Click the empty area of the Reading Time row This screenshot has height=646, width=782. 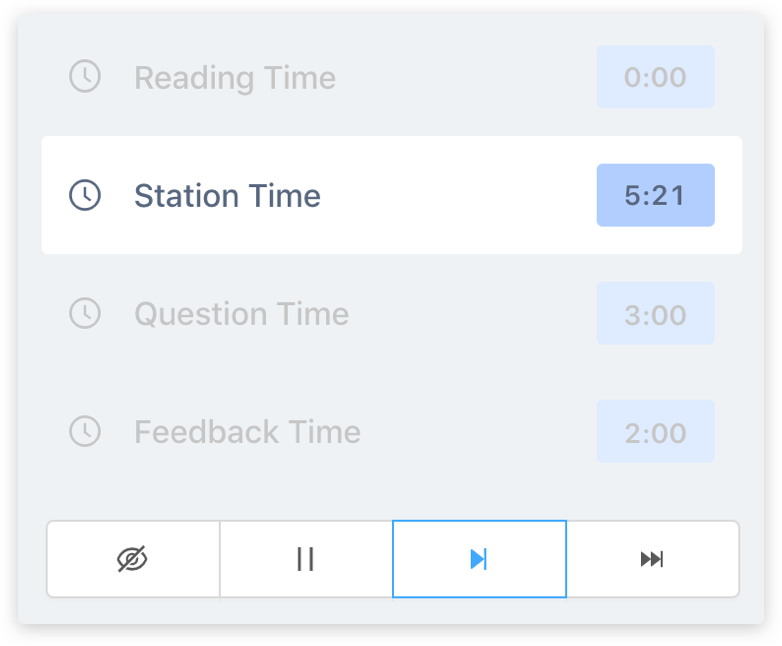(x=465, y=77)
